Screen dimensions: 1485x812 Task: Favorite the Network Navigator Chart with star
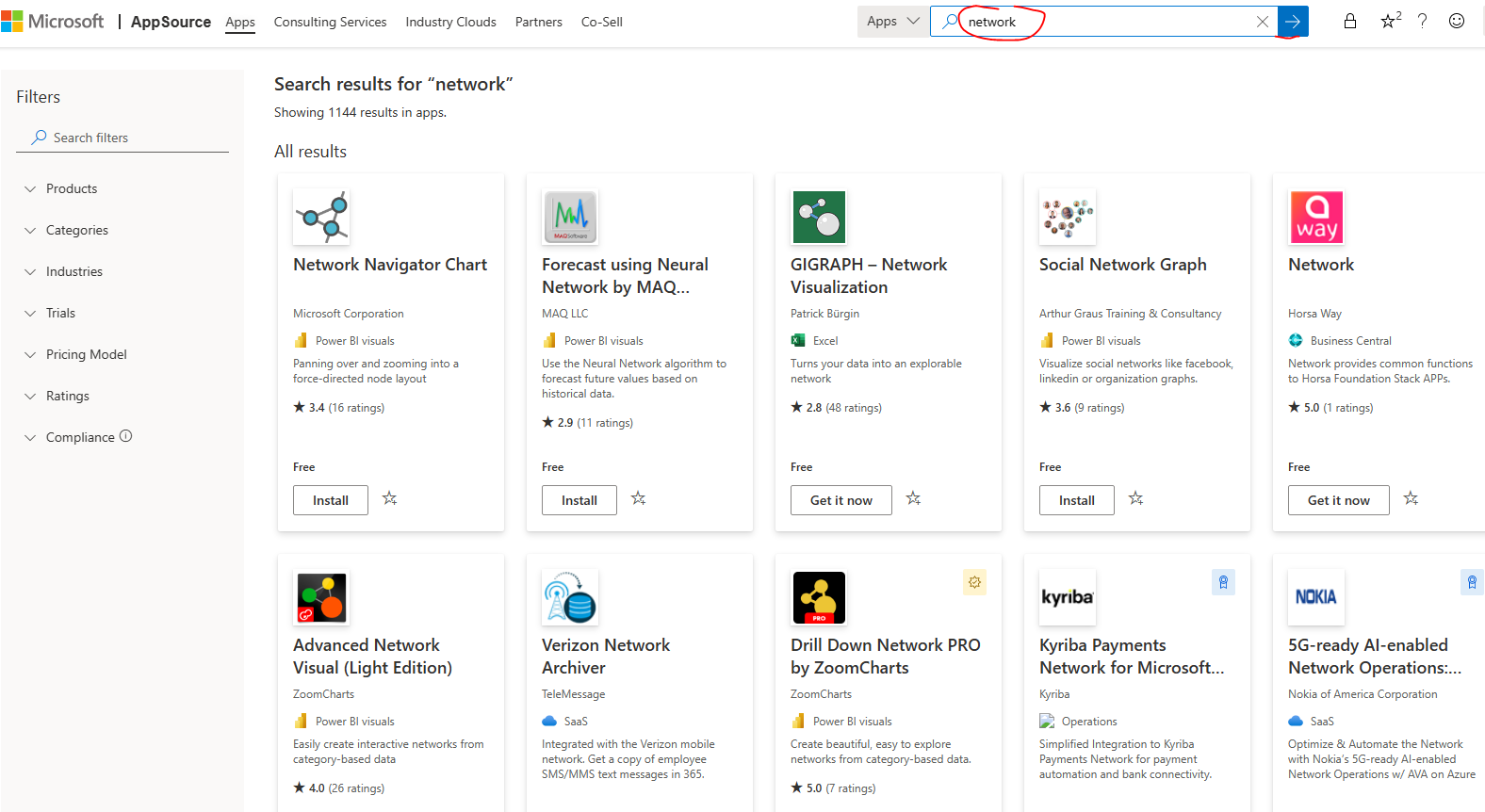pos(390,498)
